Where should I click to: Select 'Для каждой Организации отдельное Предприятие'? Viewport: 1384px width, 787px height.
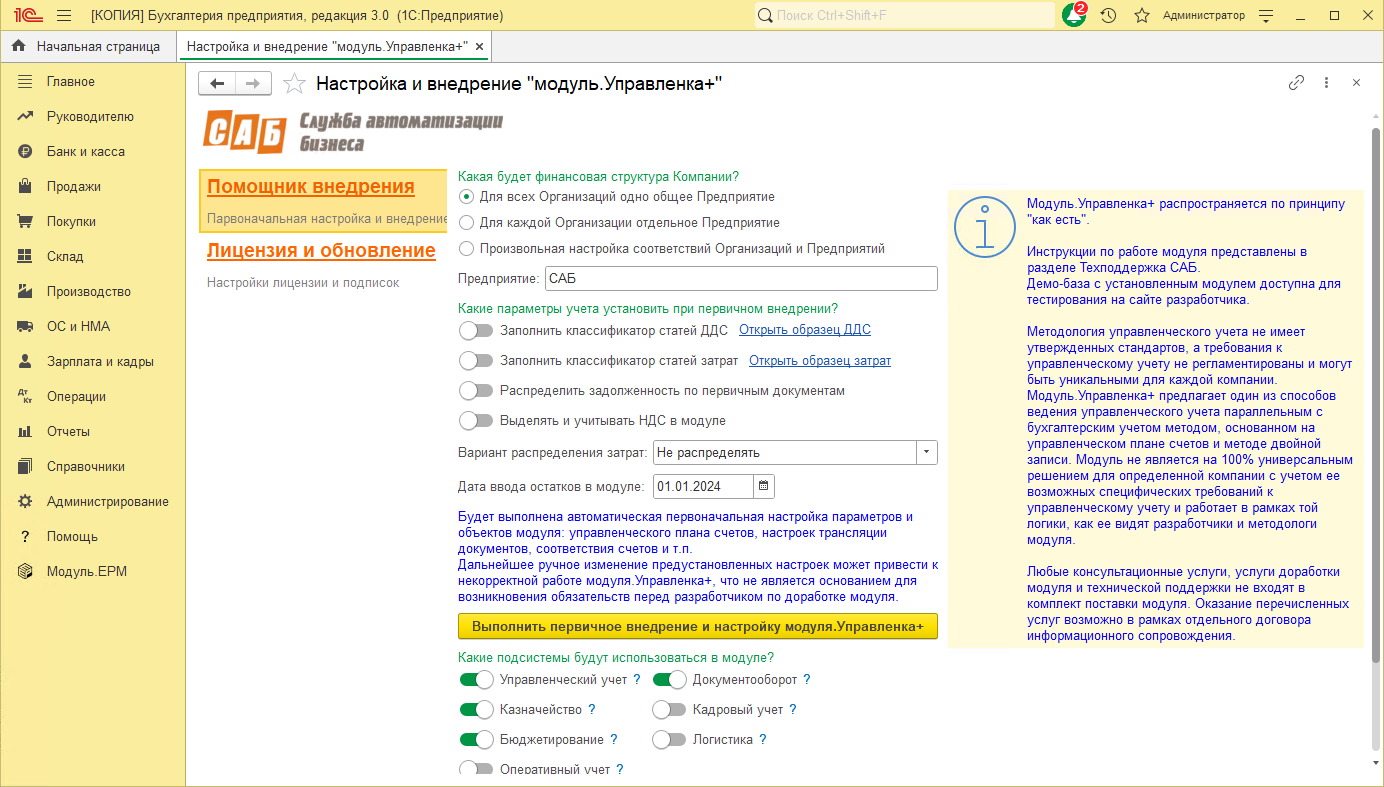[x=466, y=223]
